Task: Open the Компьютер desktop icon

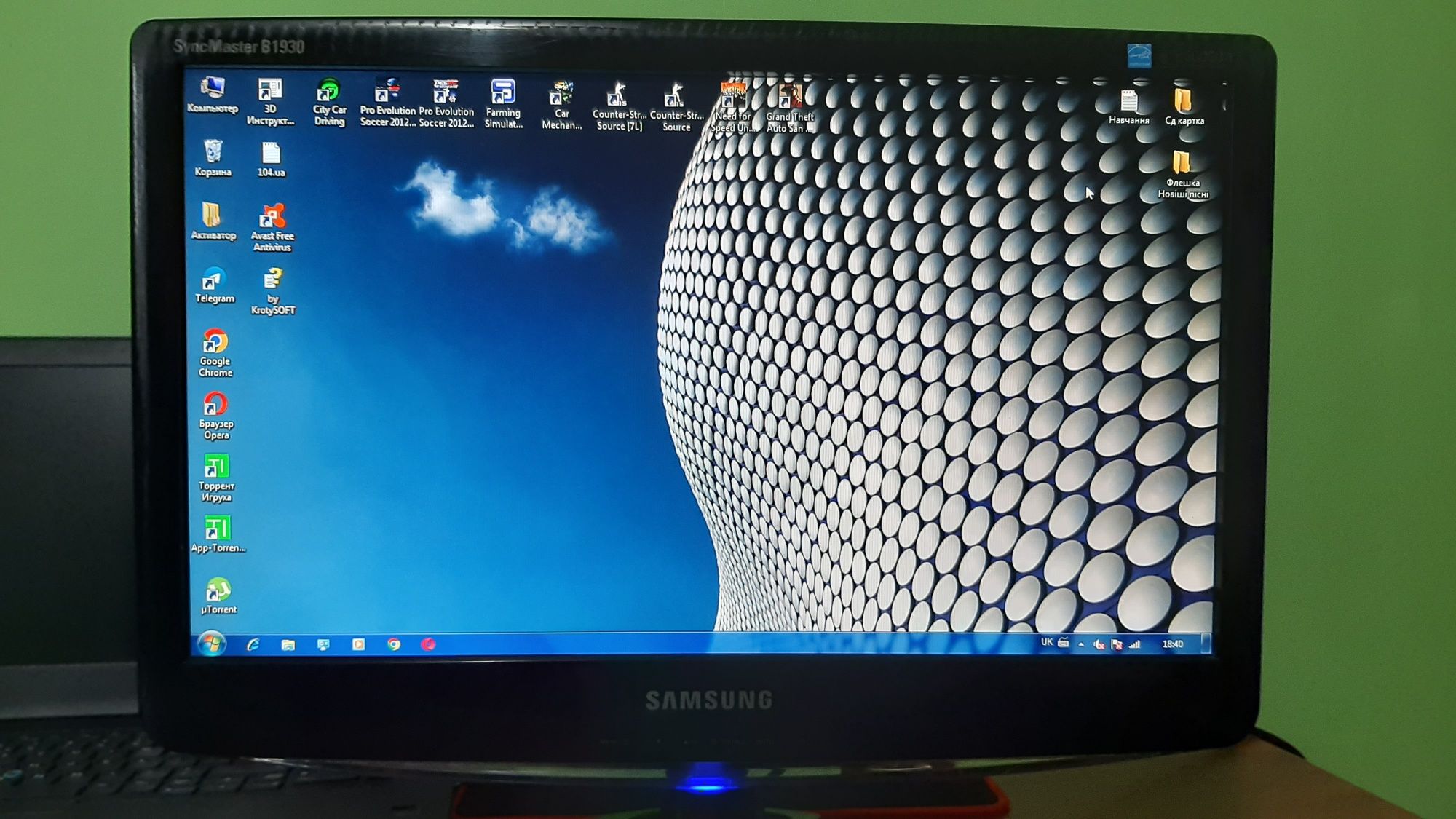Action: tap(213, 95)
